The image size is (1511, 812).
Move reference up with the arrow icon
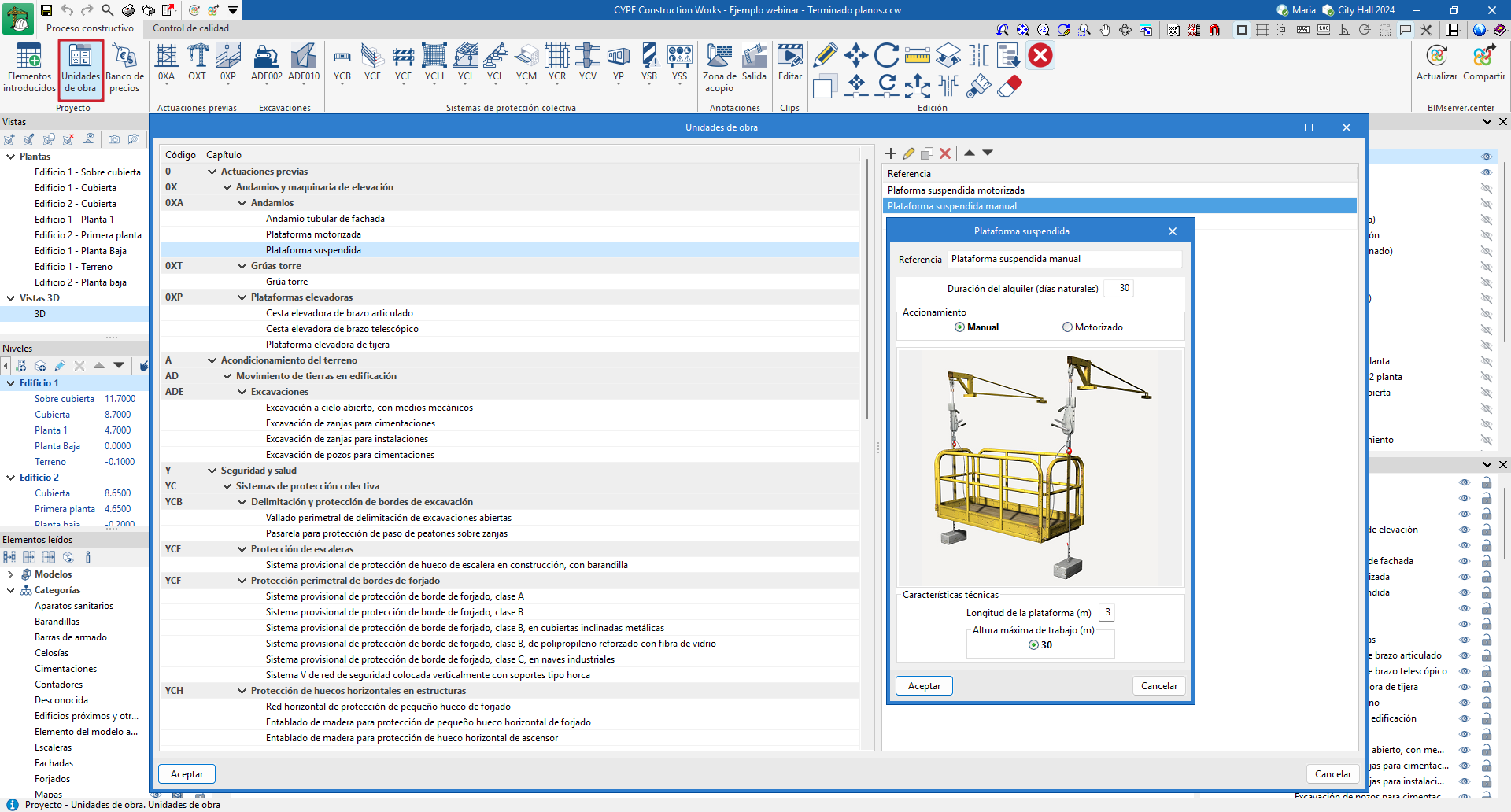click(970, 153)
